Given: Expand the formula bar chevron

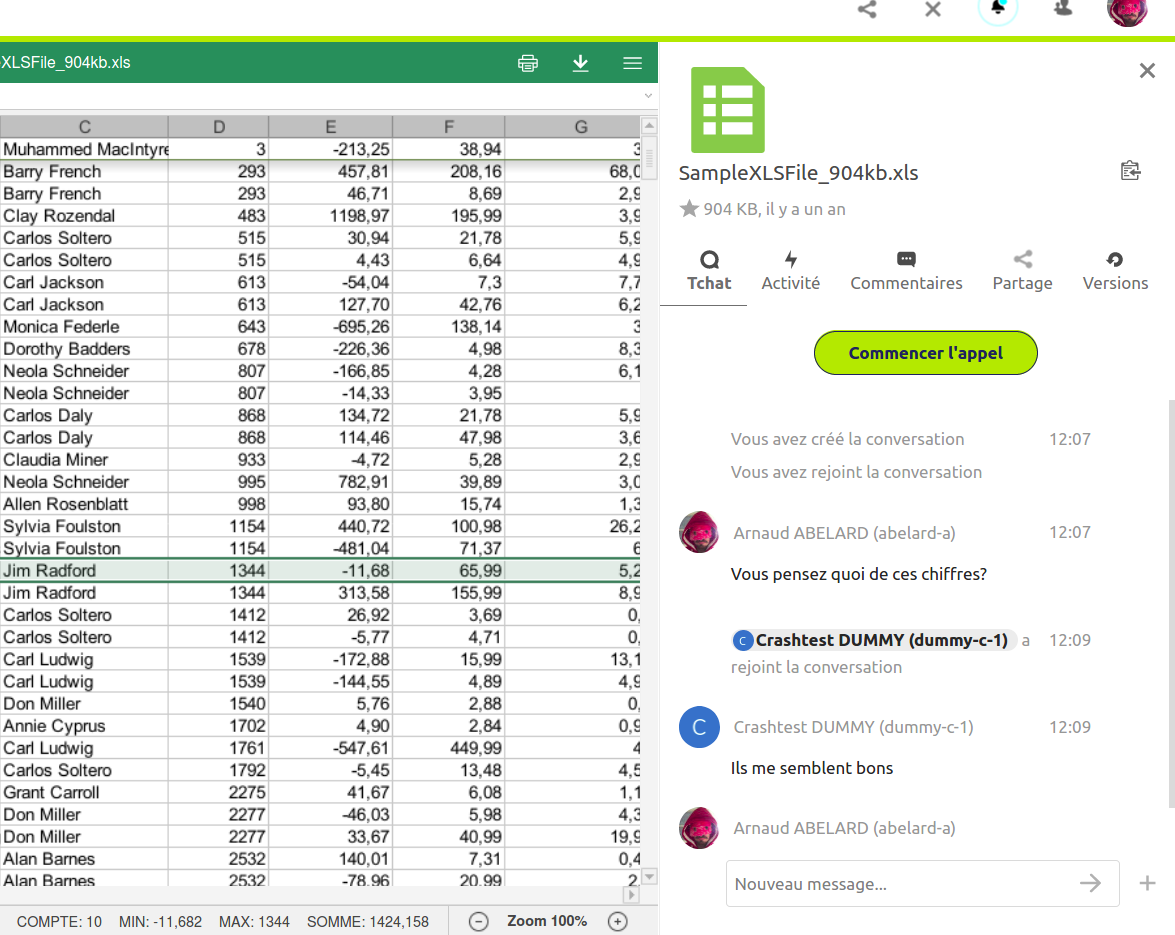Looking at the screenshot, I should coord(648,96).
